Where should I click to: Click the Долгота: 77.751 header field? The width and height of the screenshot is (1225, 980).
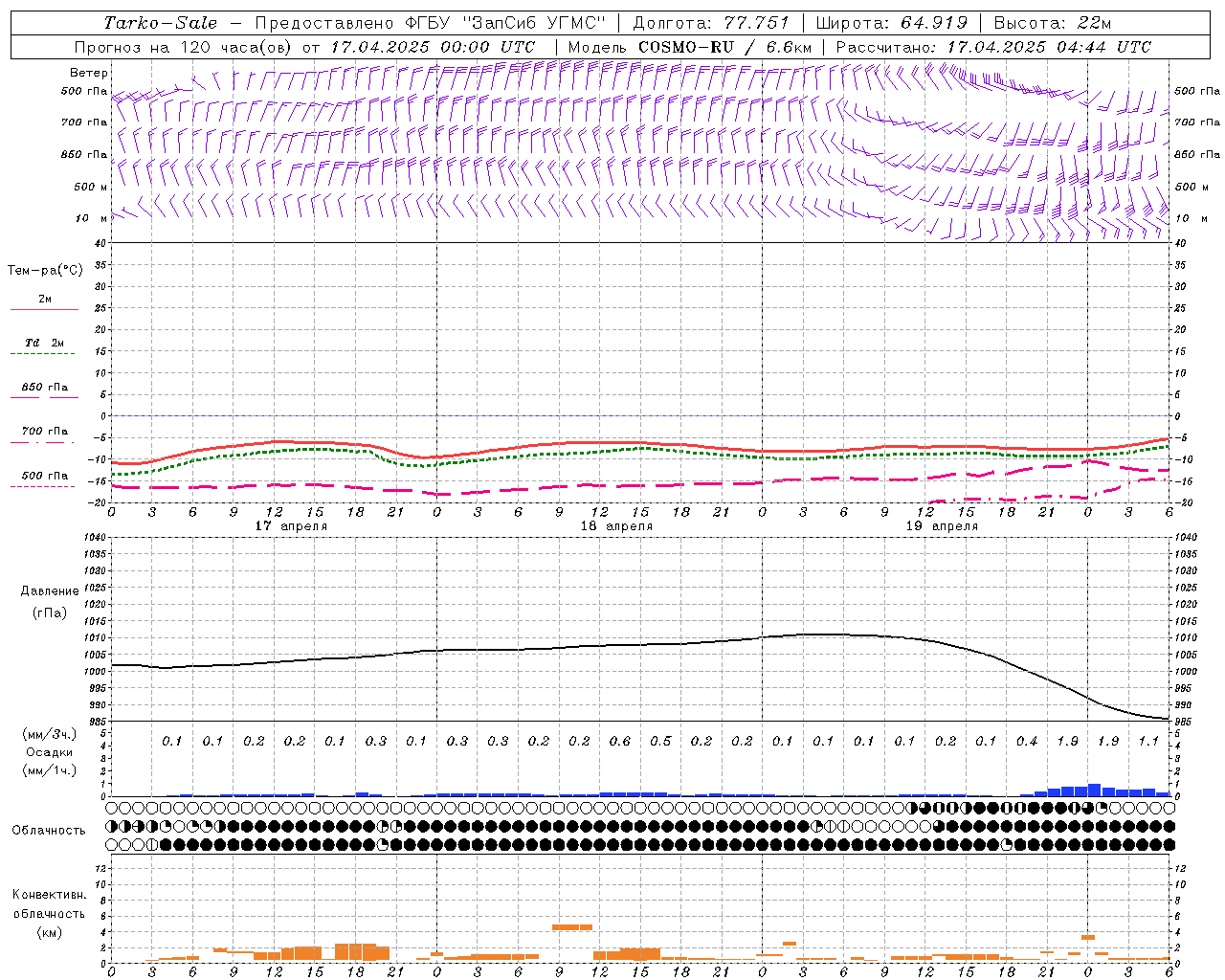click(711, 23)
